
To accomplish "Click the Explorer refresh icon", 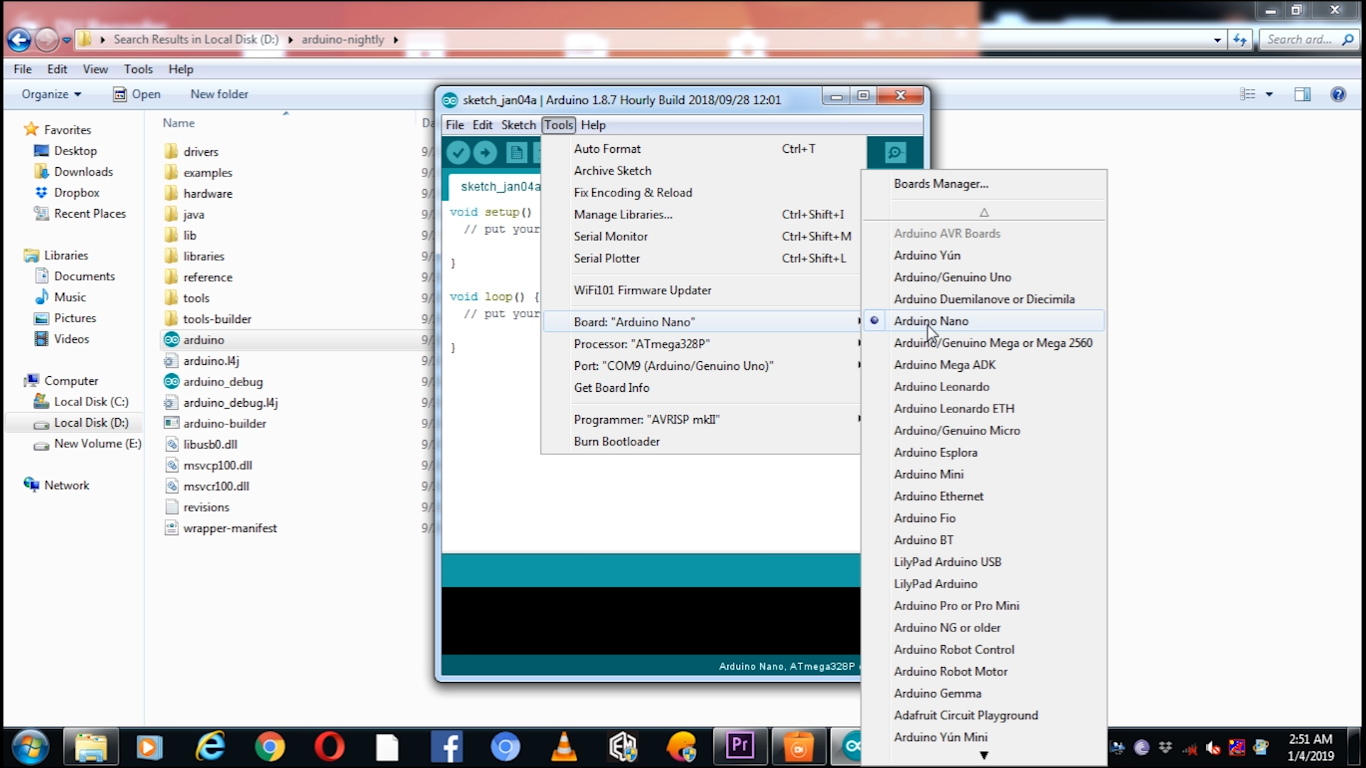I will click(x=1240, y=40).
